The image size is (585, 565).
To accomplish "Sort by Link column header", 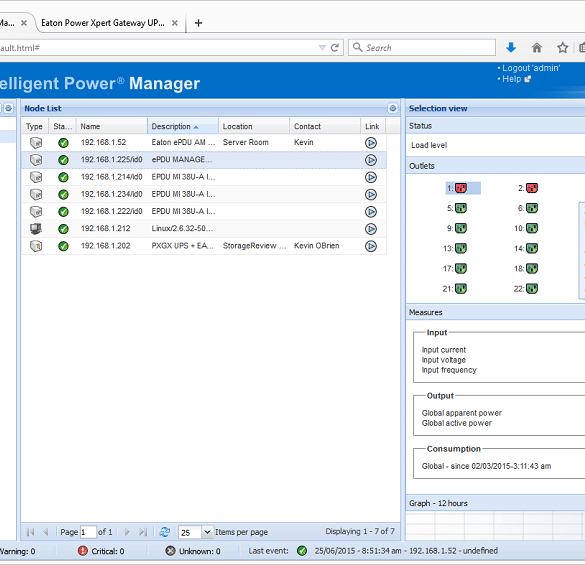I will click(373, 127).
